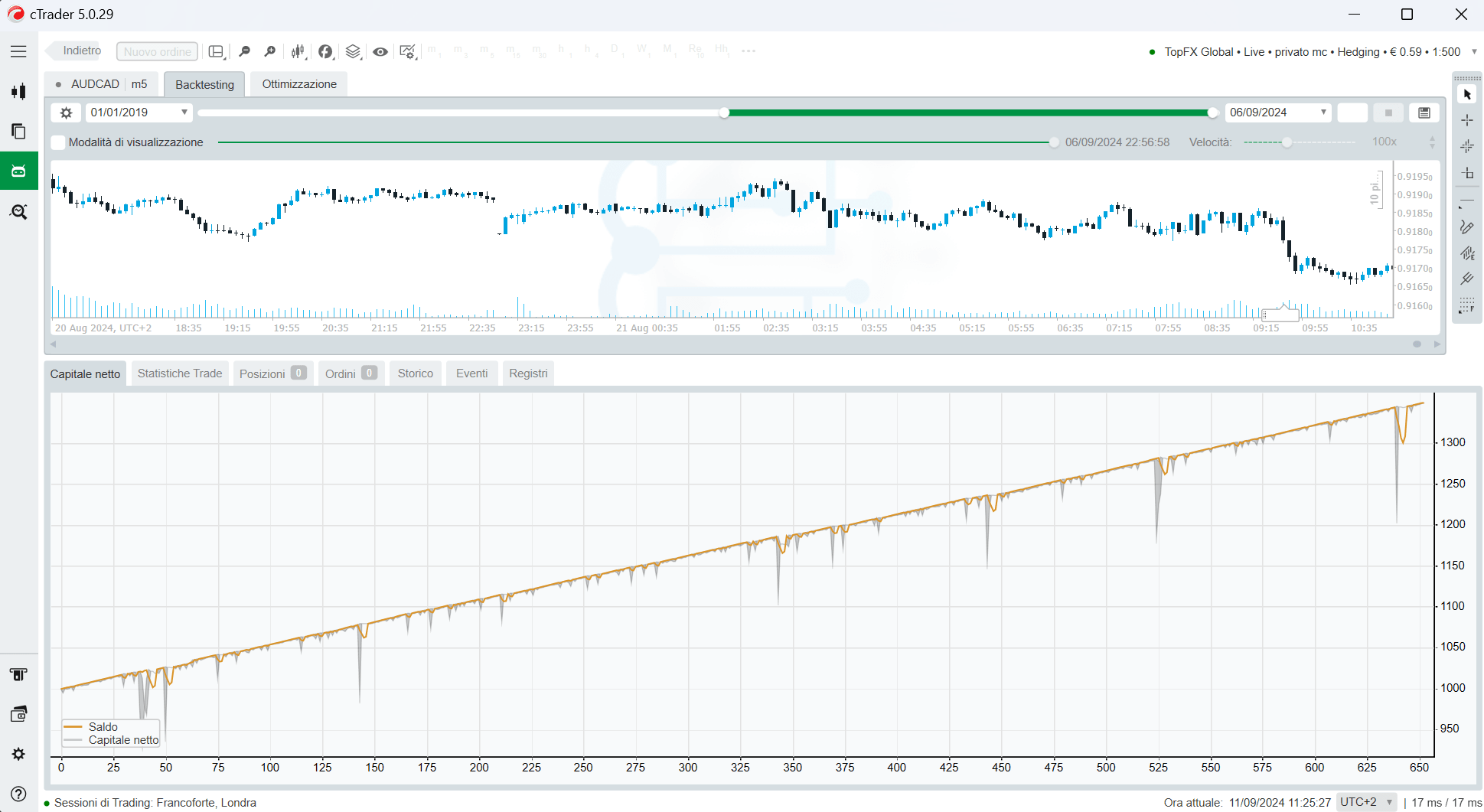The image size is (1484, 812).
Task: Select Capitale netto tab
Action: click(86, 373)
